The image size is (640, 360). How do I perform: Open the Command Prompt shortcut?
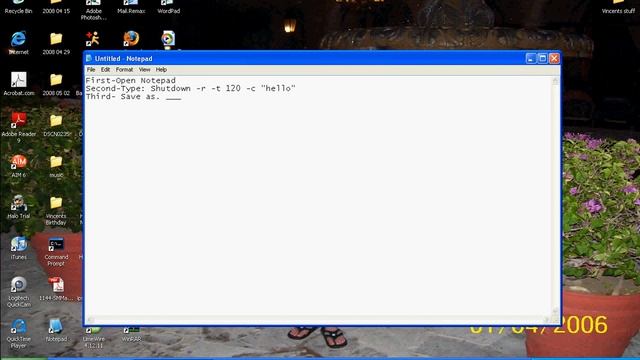coord(56,251)
